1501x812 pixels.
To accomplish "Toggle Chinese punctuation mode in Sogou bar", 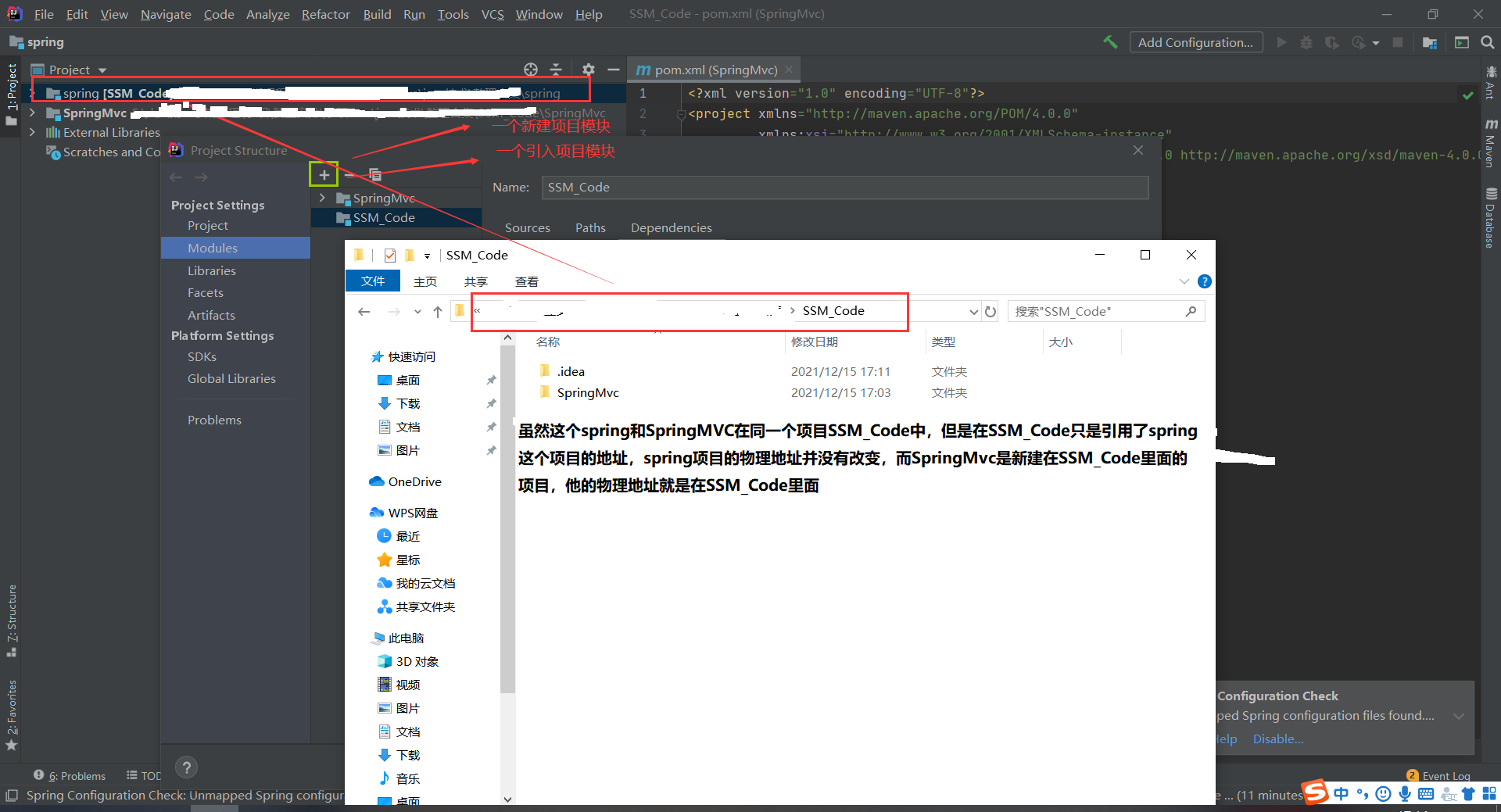I will (1363, 794).
